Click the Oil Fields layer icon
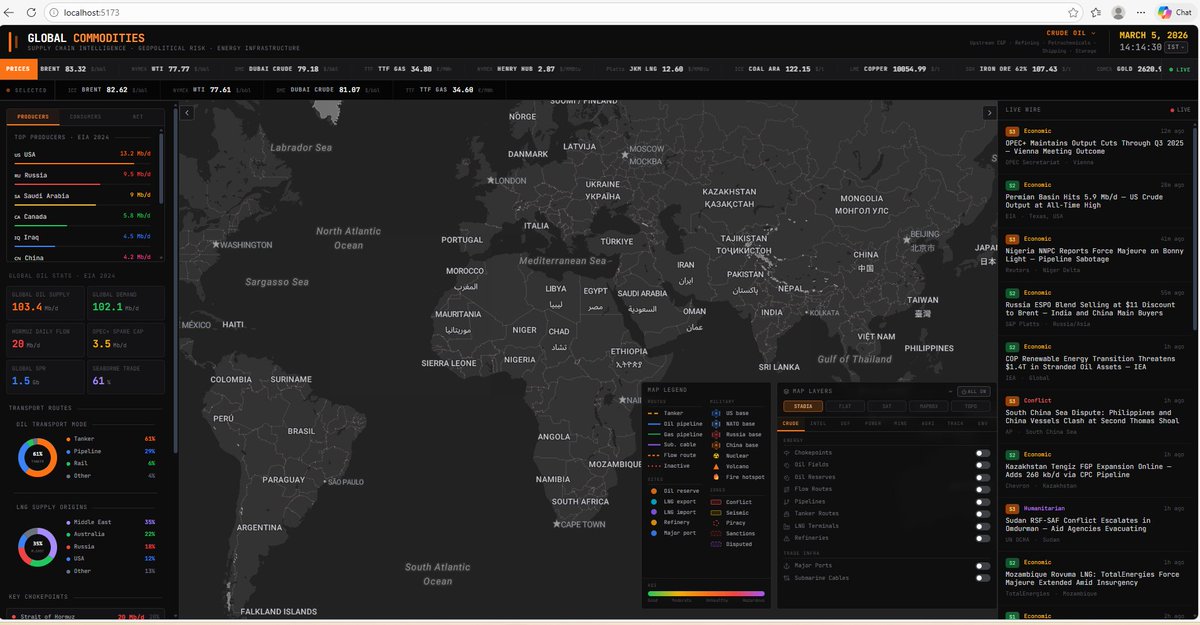The height and width of the screenshot is (625, 1200). pos(787,465)
